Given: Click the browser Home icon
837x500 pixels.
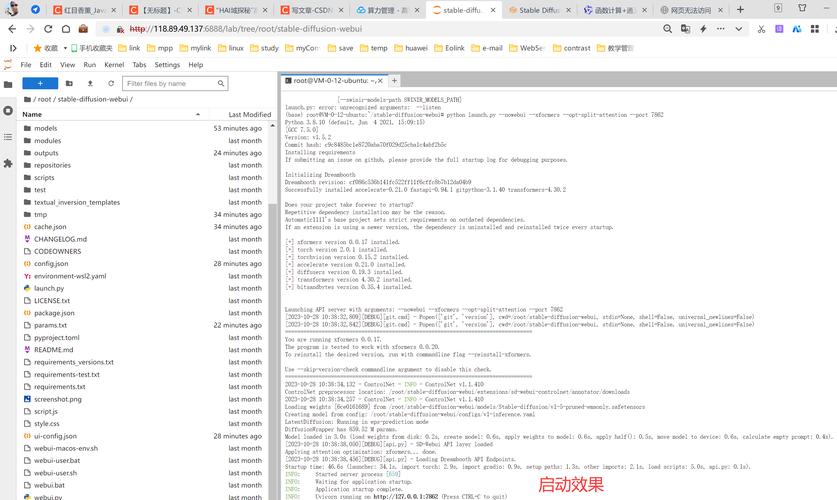Looking at the screenshot, I should pos(66,29).
